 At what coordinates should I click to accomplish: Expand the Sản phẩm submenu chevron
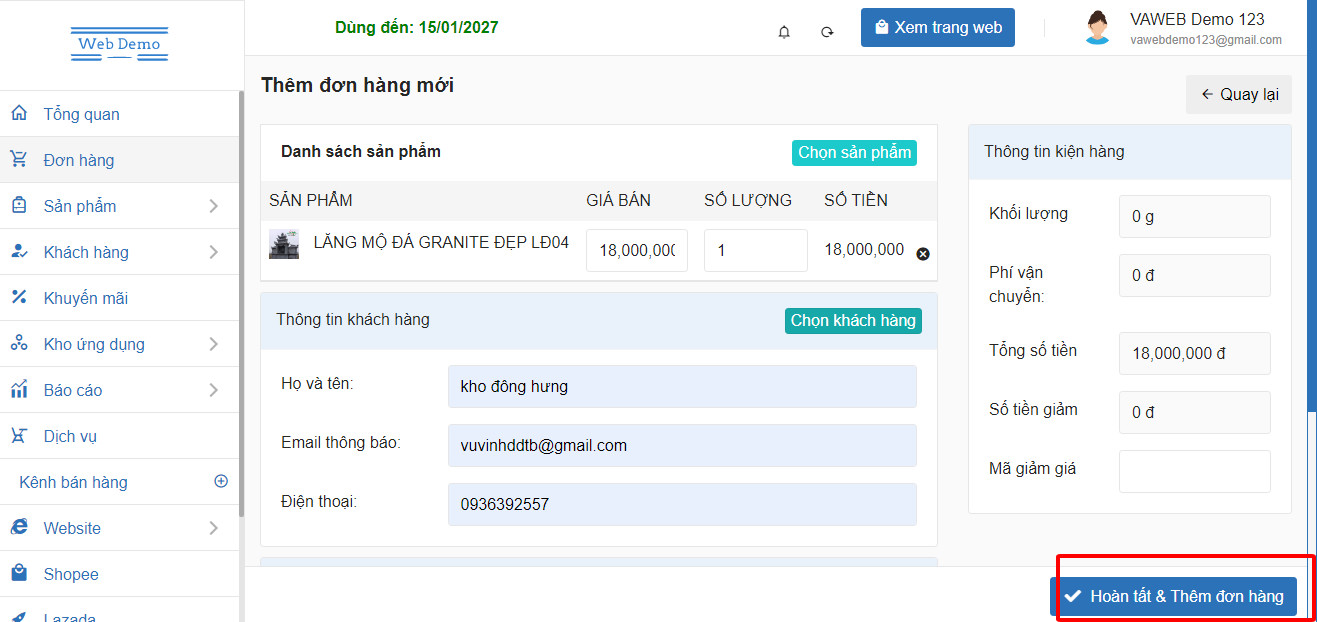click(x=213, y=206)
